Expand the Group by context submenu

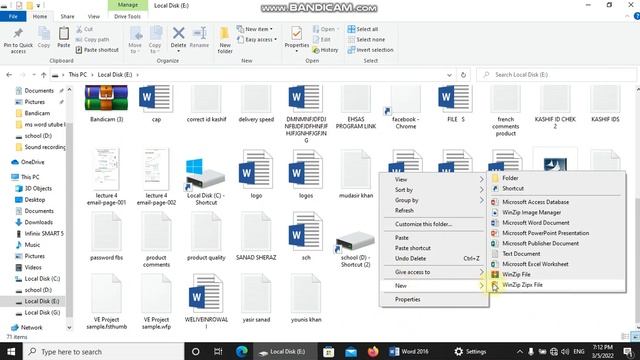click(x=434, y=200)
